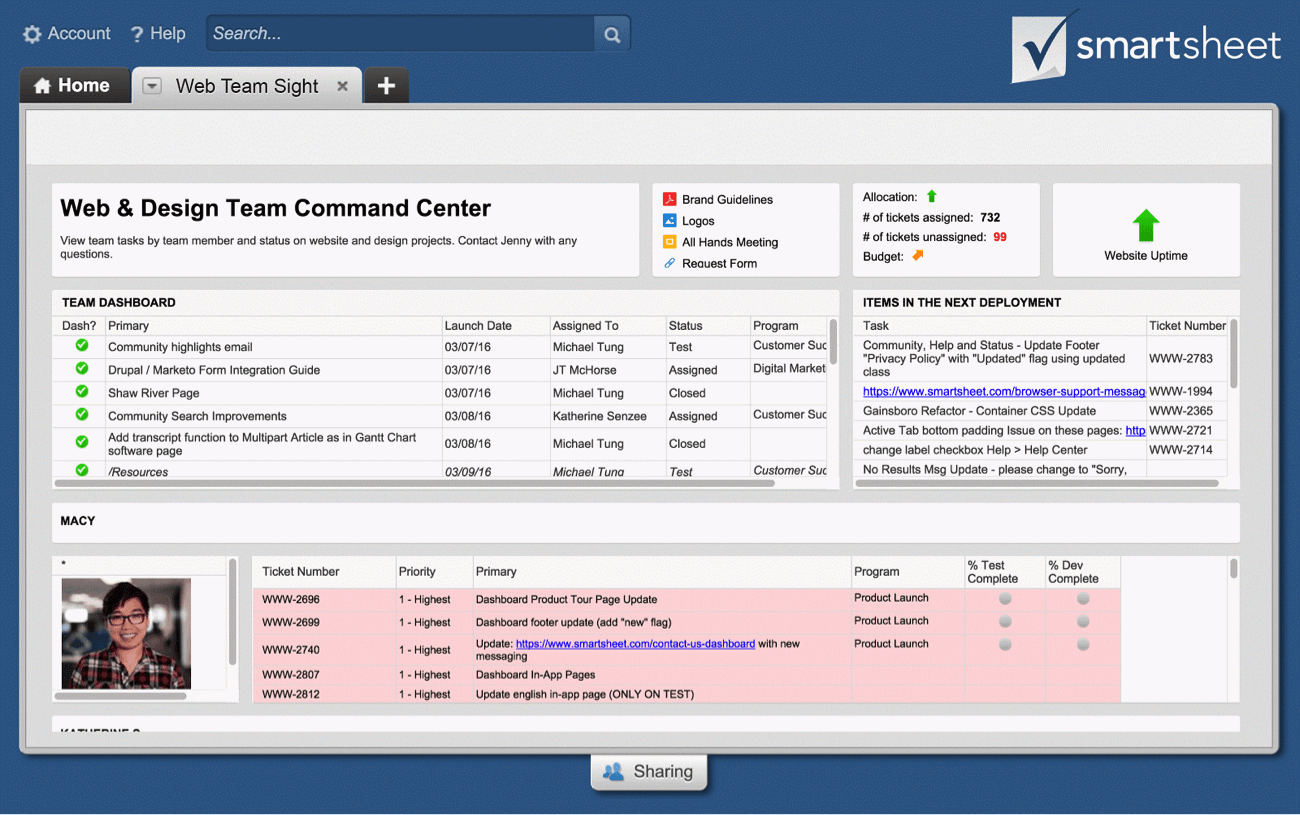
Task: Toggle % Test Complete for WWW-2696
Action: [1005, 599]
